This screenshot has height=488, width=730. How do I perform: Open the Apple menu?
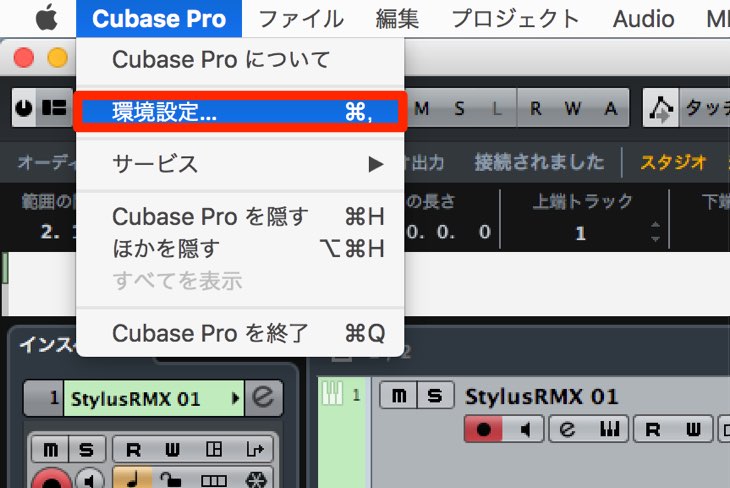point(47,18)
